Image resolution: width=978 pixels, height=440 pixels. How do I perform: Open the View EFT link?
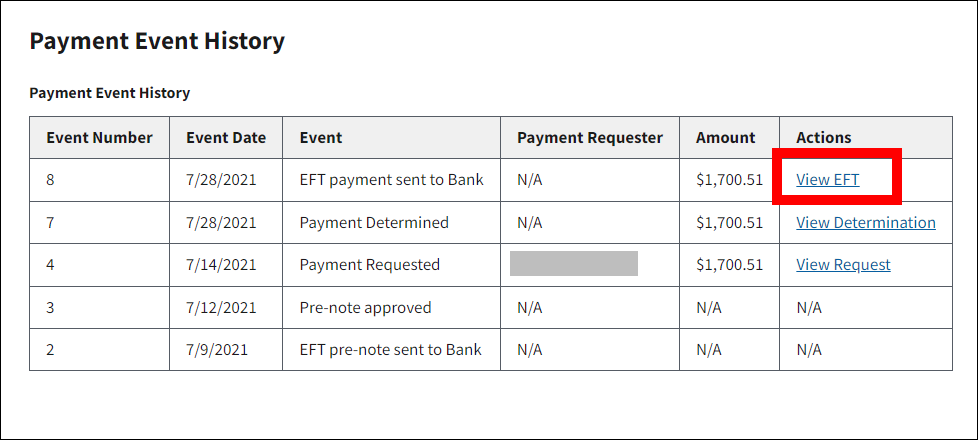[x=827, y=180]
